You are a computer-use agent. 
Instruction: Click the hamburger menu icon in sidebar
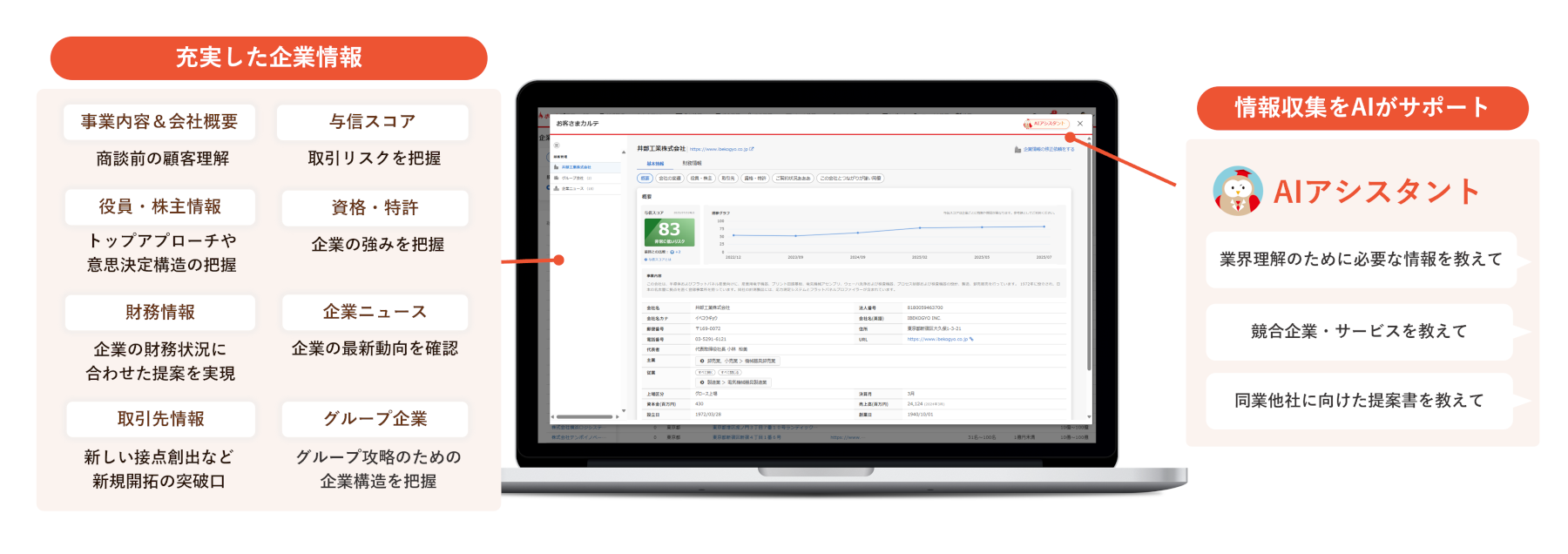pyautogui.click(x=557, y=145)
